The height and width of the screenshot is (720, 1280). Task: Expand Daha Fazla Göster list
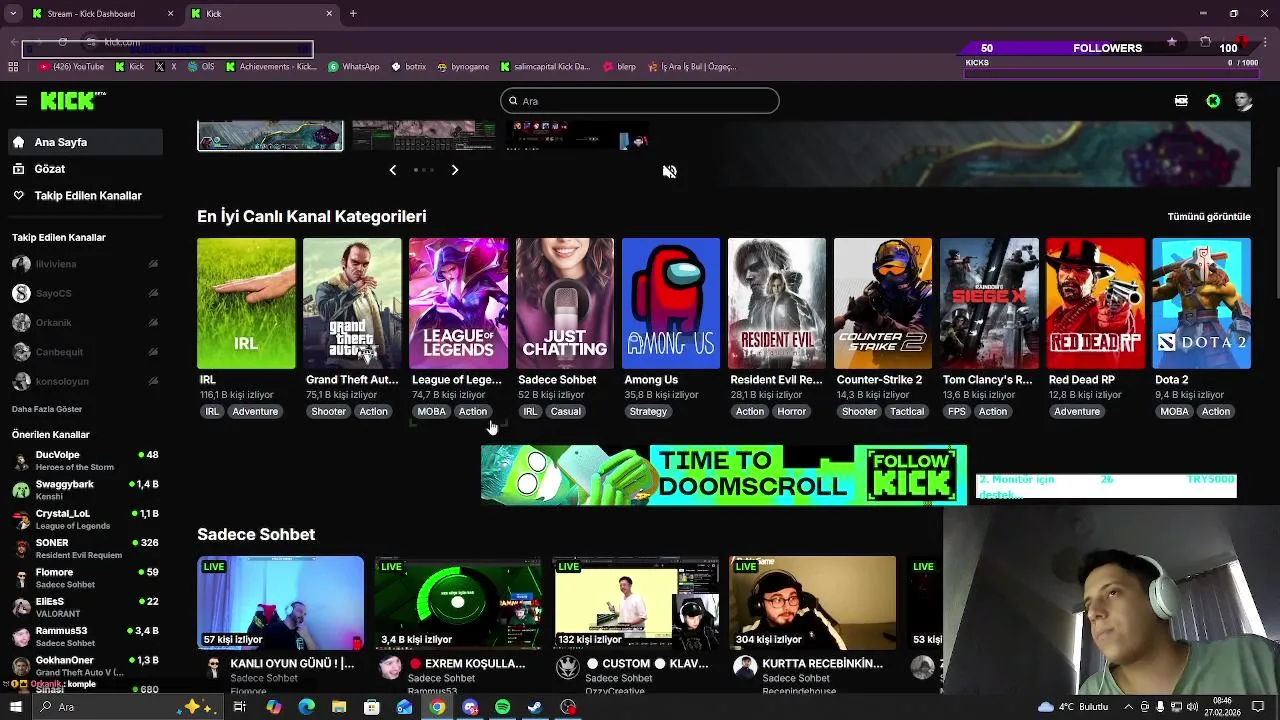[x=47, y=409]
